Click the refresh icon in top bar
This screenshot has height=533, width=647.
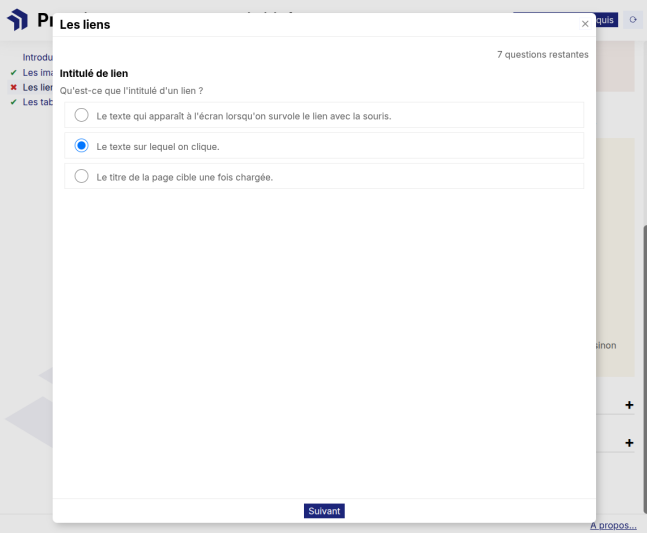tap(633, 20)
